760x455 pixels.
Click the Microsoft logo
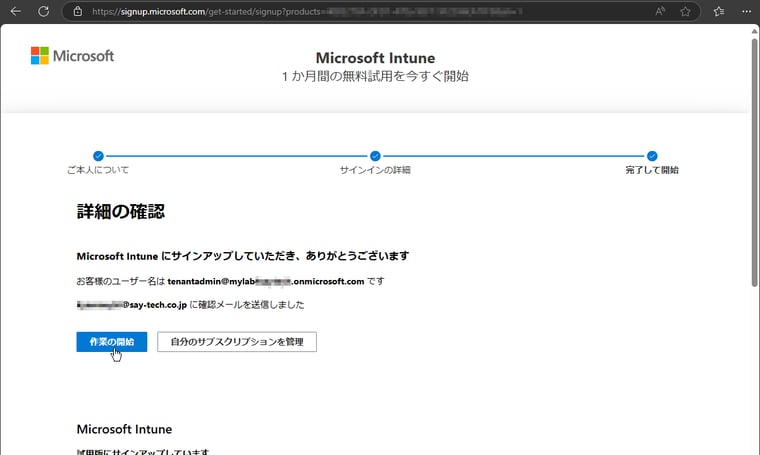(72, 56)
